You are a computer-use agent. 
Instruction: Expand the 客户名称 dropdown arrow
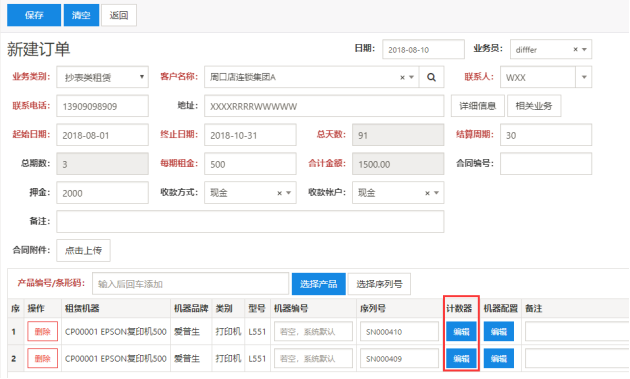pos(411,77)
